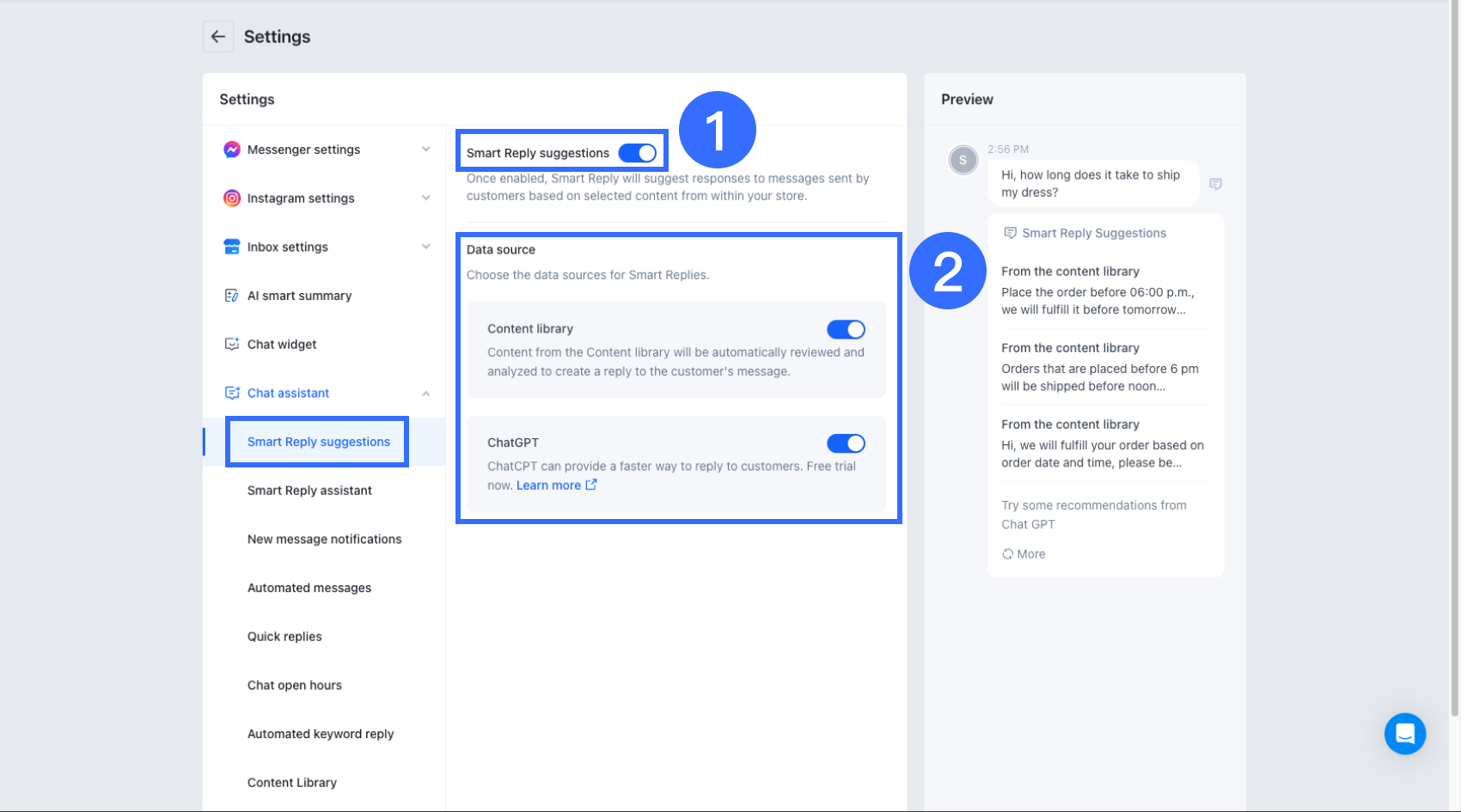Click the back arrow next to Settings
Viewport: 1461px width, 812px height.
218,36
